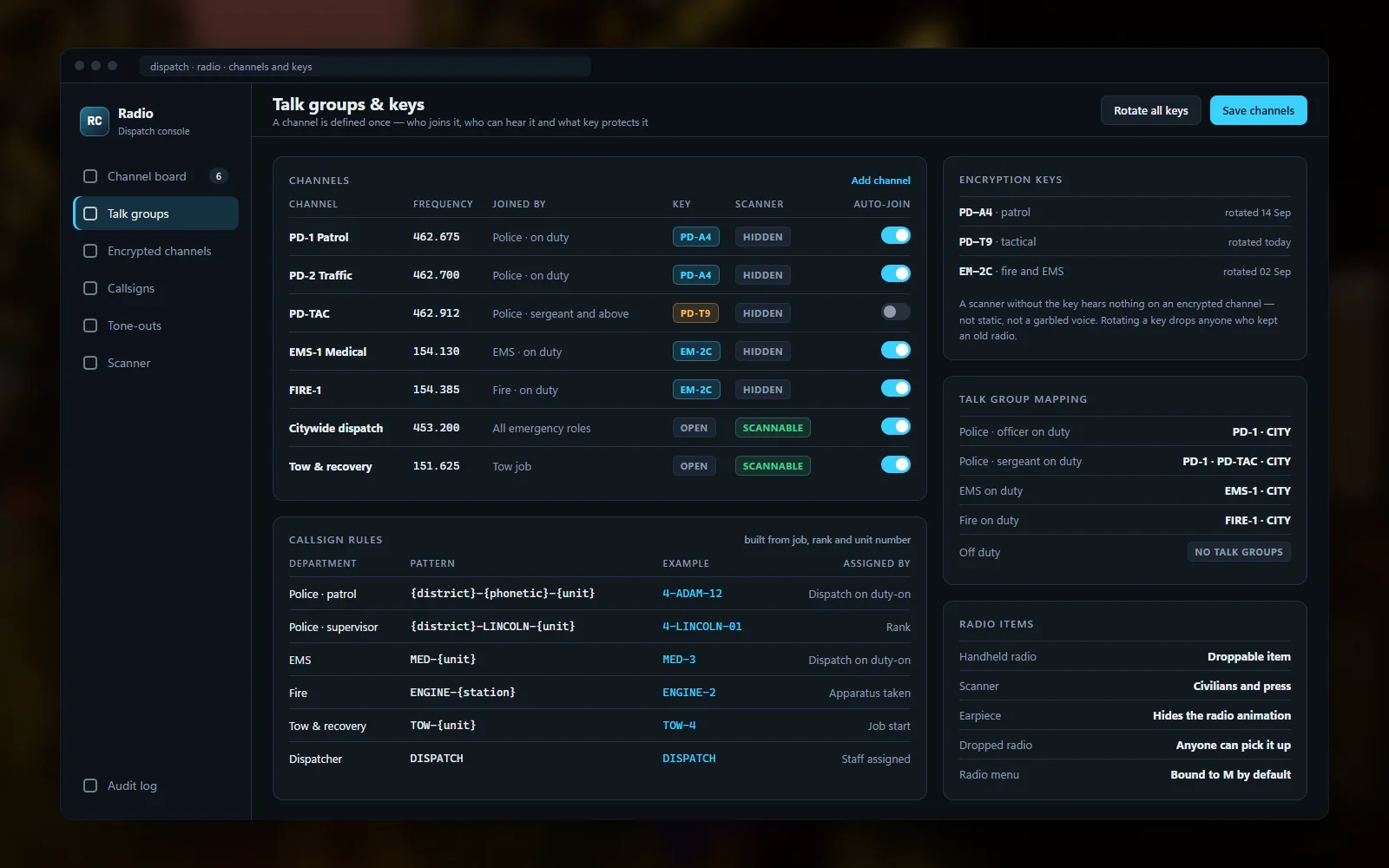Click HIDDEN scanner badge on PD-TAC
Viewport: 1389px width, 868px height.
(x=762, y=313)
